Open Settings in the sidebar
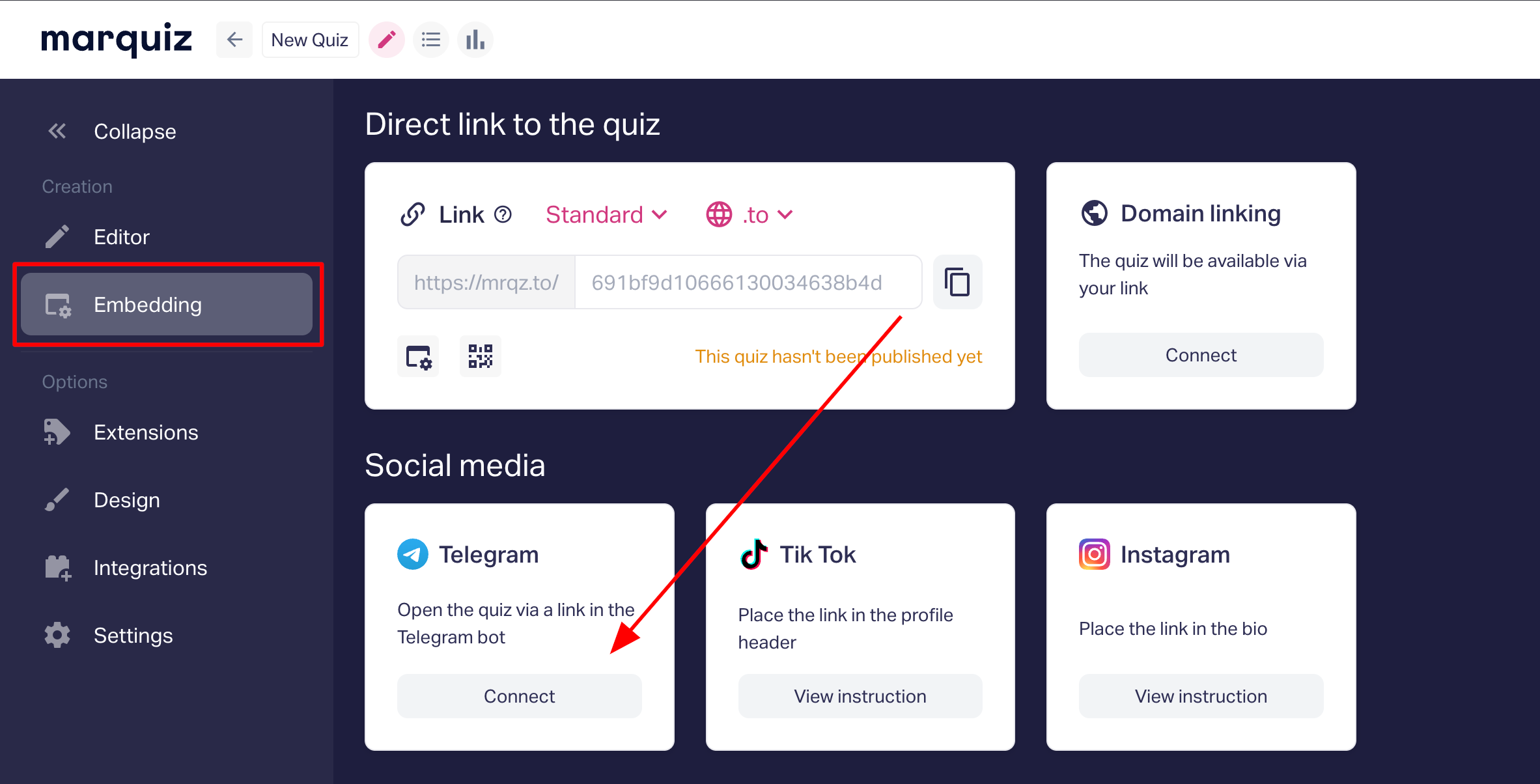This screenshot has width=1540, height=784. tap(133, 636)
